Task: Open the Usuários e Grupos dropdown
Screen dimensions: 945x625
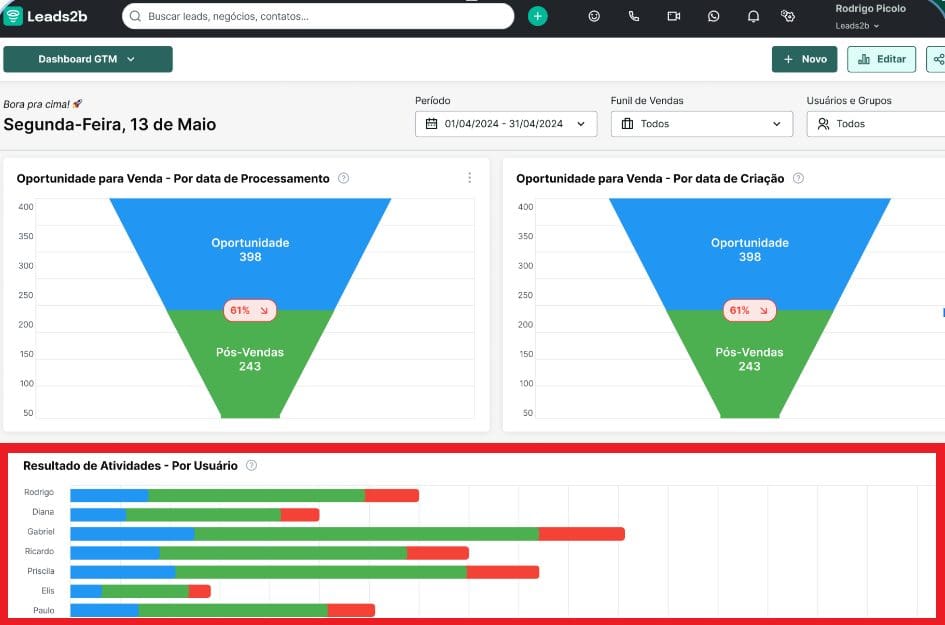Action: 876,124
